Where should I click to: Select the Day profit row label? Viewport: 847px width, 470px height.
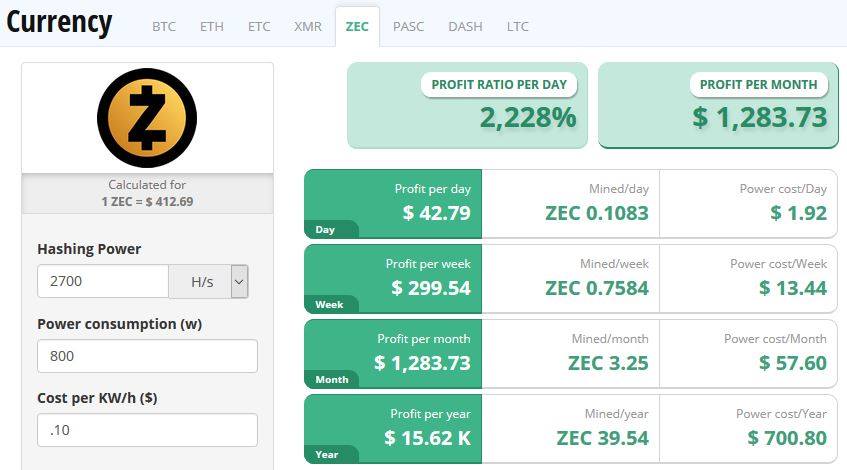click(x=325, y=230)
